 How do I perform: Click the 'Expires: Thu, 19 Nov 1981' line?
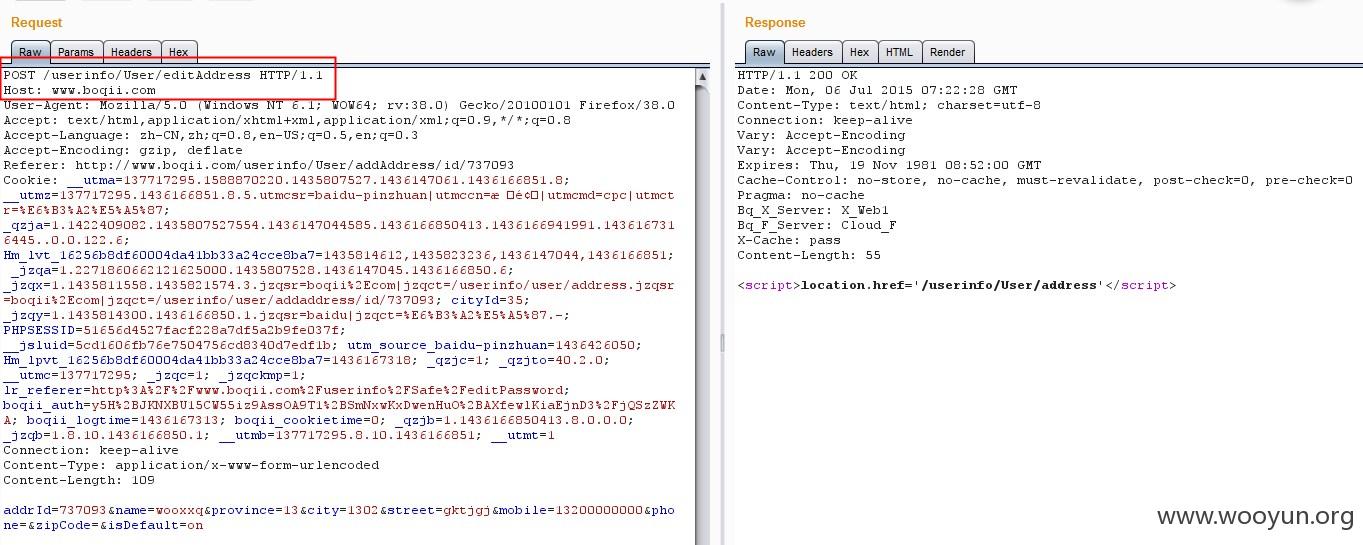[x=889, y=165]
